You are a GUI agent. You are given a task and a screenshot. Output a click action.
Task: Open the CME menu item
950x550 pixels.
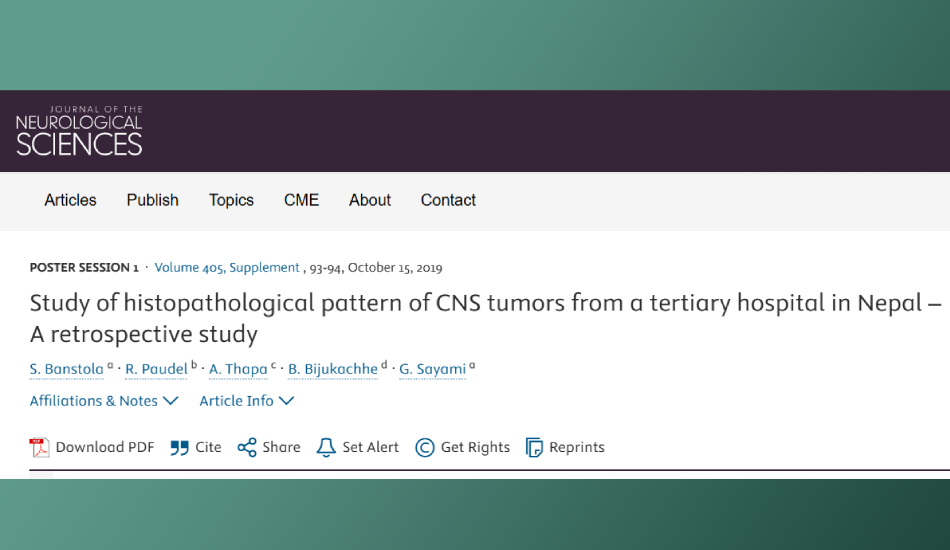[301, 200]
